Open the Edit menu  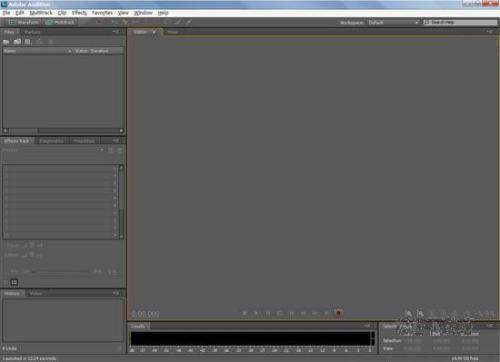(20, 13)
